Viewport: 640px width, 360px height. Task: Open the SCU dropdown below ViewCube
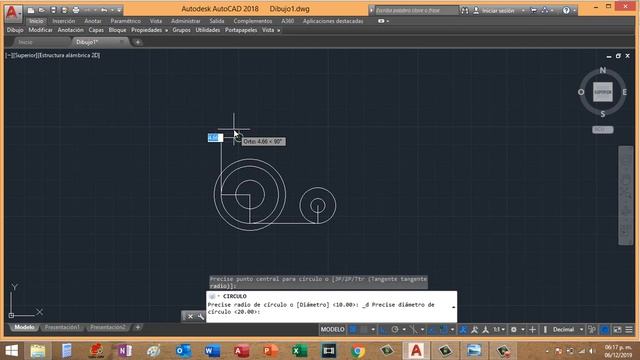click(602, 129)
